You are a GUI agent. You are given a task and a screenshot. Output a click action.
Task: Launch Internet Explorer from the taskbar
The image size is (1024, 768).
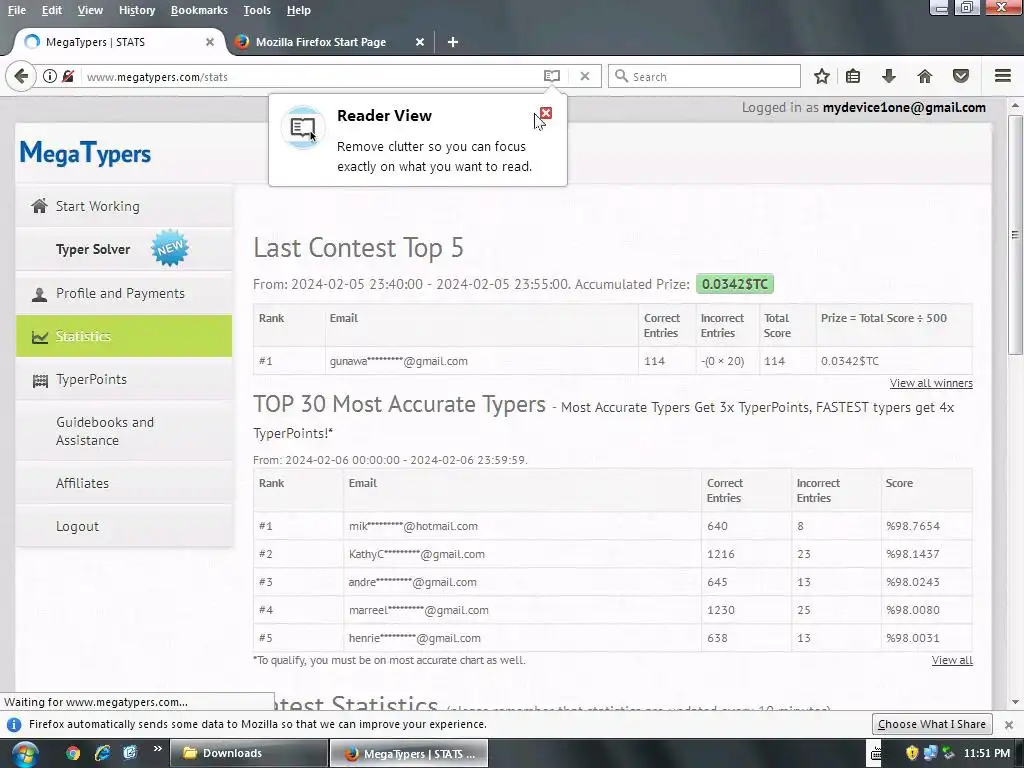click(103, 753)
